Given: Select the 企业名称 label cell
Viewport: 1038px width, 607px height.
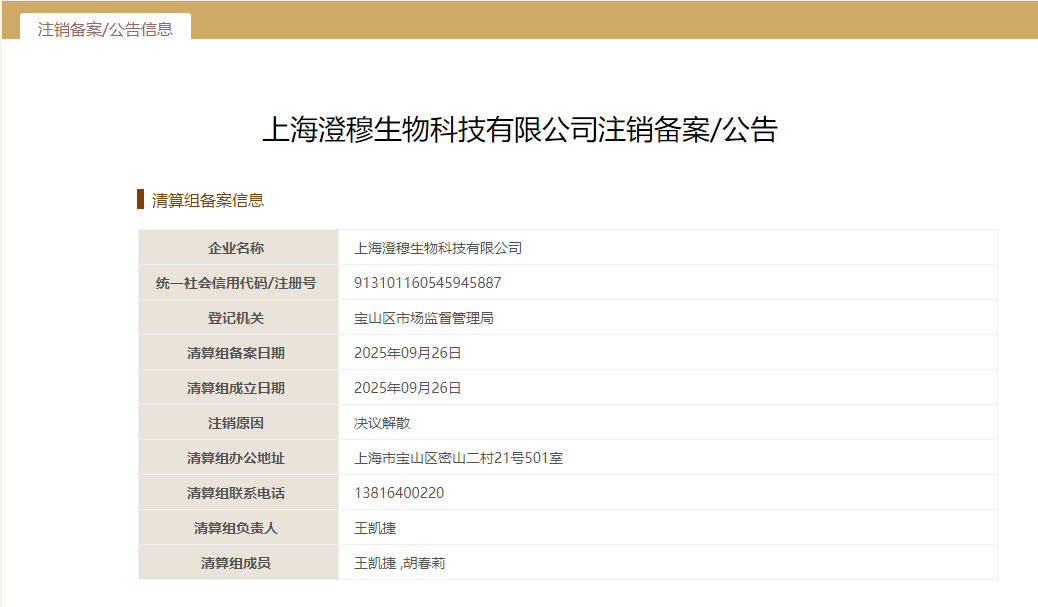Looking at the screenshot, I should (236, 248).
